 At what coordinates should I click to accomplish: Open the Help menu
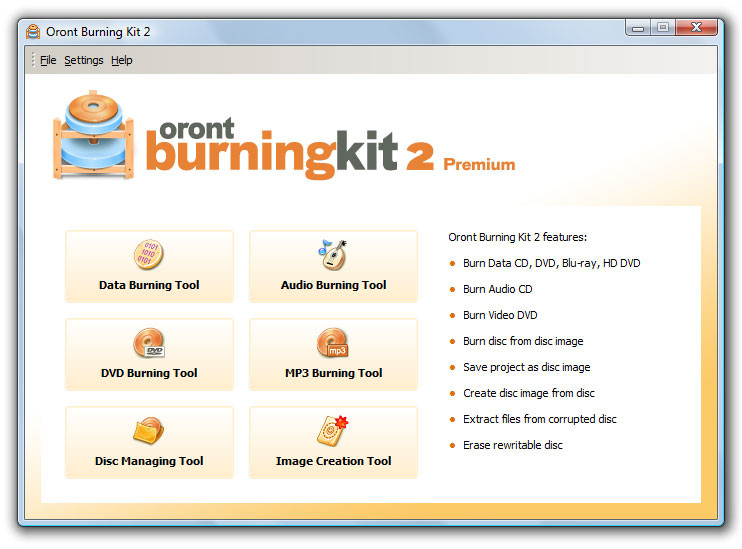click(122, 60)
